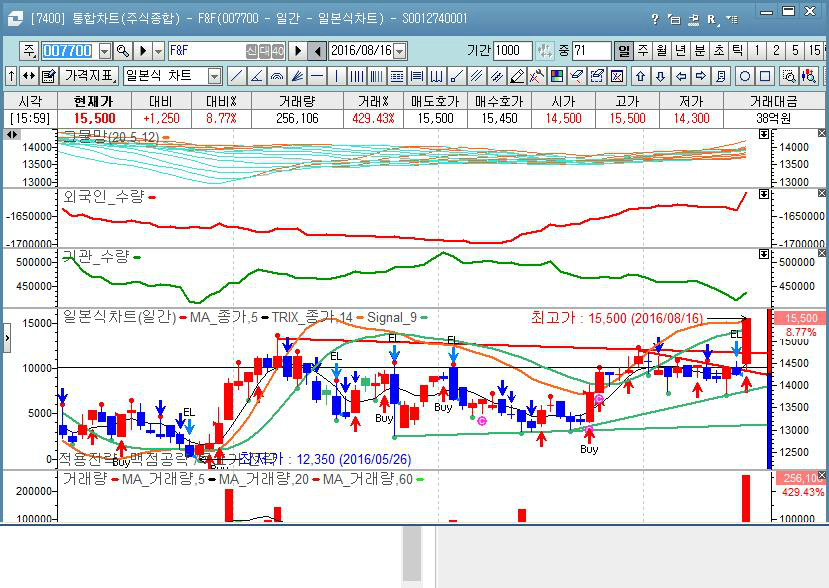Click the 분 (minute) period tab
This screenshot has height=588, width=829.
click(699, 51)
